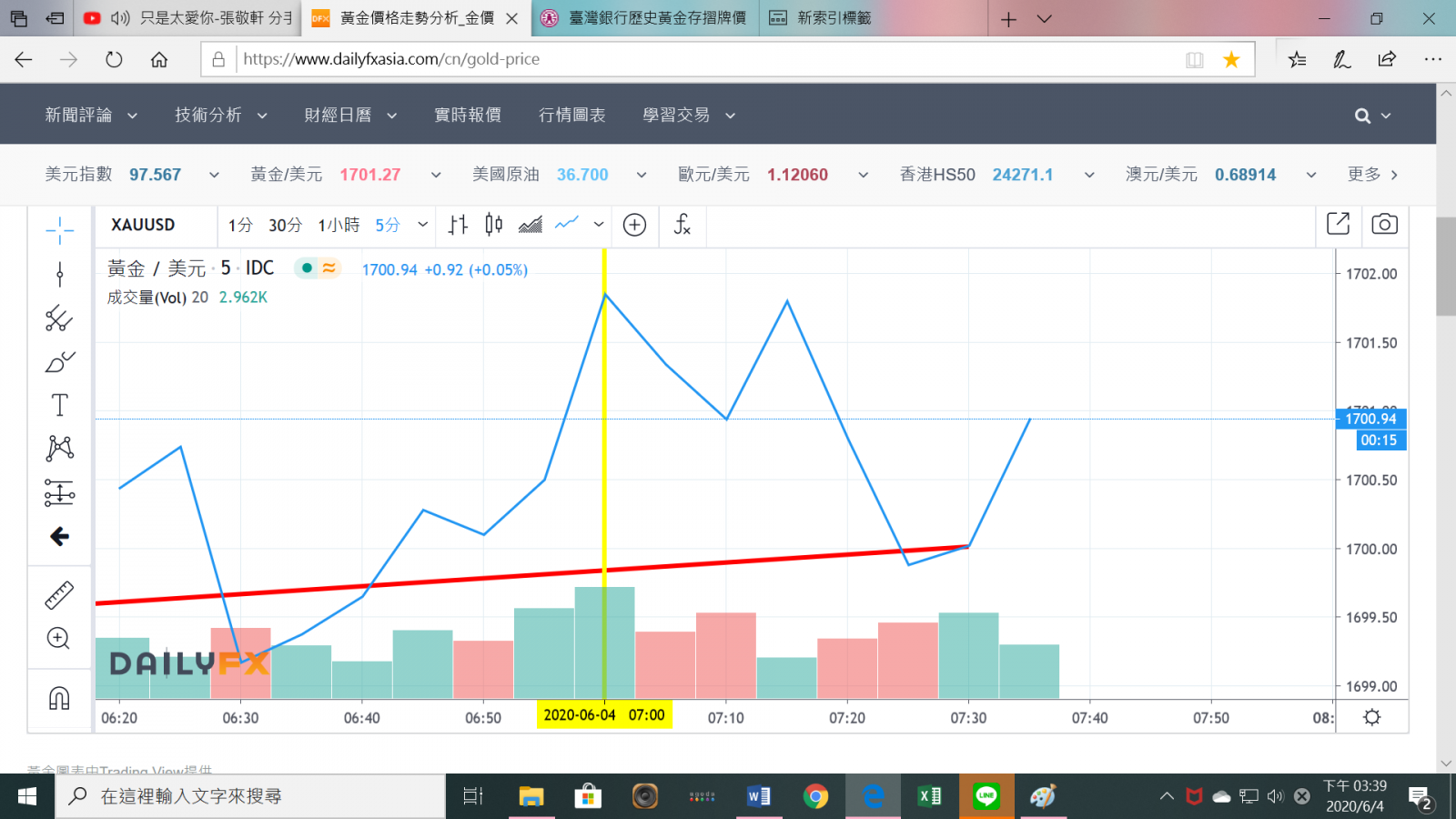Screen dimensions: 1456x819
Task: Open LINE from the taskbar
Action: click(x=986, y=796)
